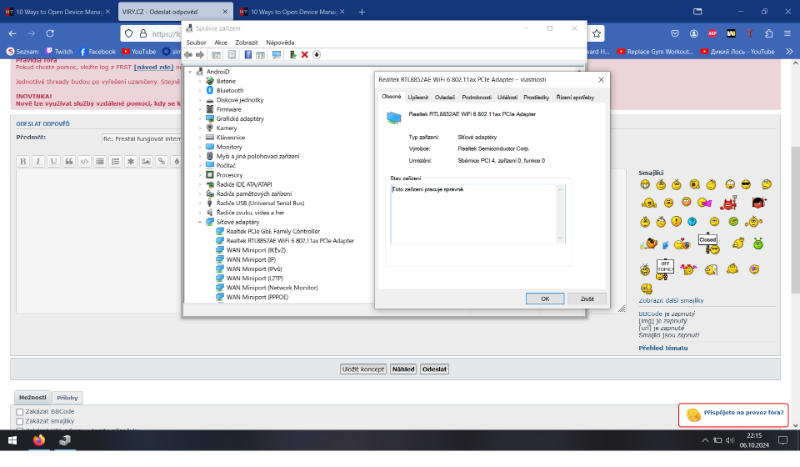
Task: Bookmark this page with the star icon
Action: point(596,34)
